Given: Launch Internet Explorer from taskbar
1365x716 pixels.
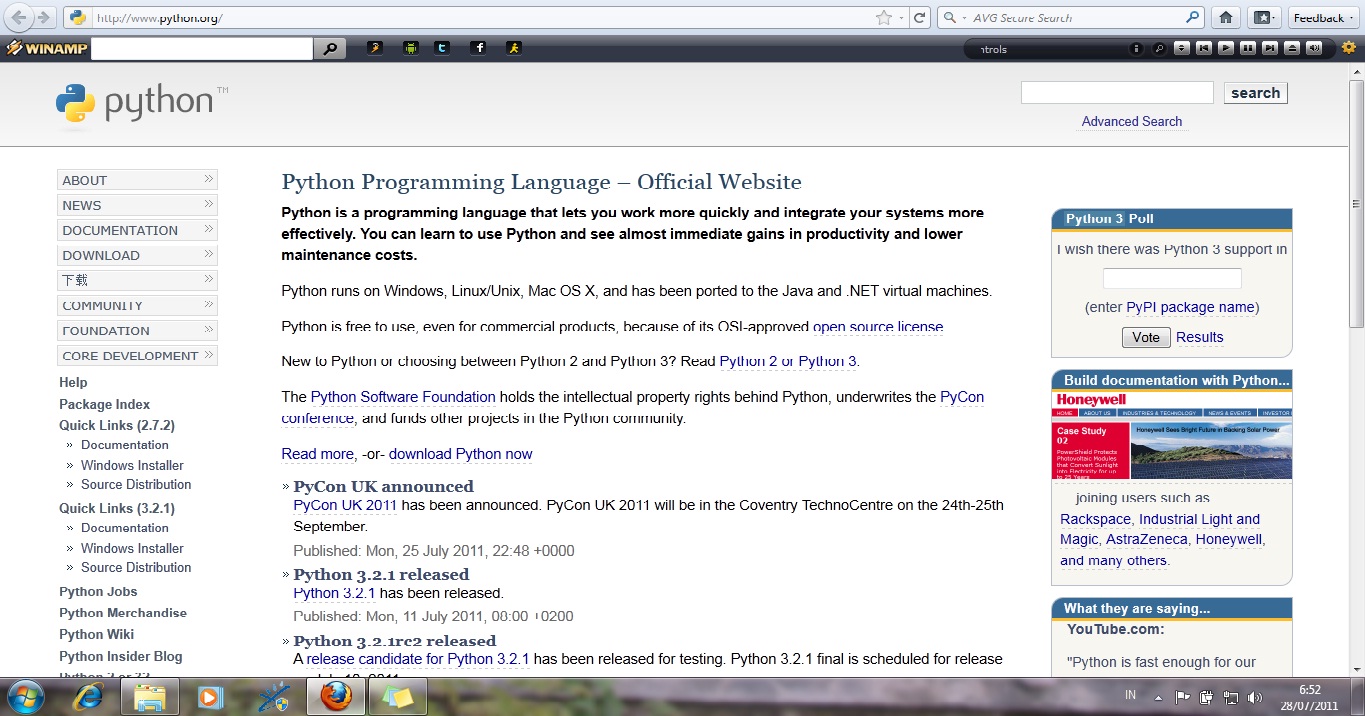Looking at the screenshot, I should click(89, 696).
